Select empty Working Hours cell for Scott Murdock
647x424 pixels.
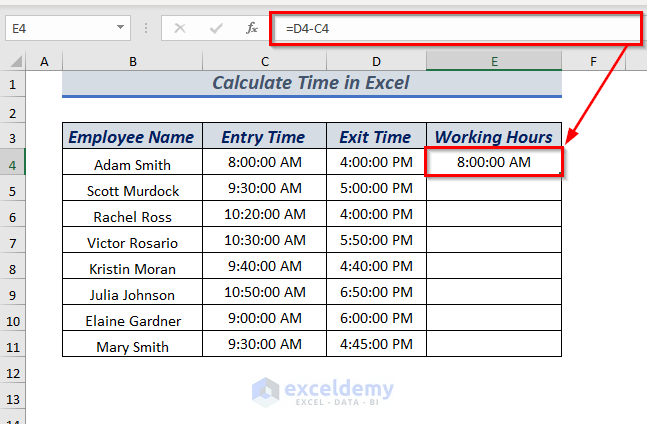[494, 188]
